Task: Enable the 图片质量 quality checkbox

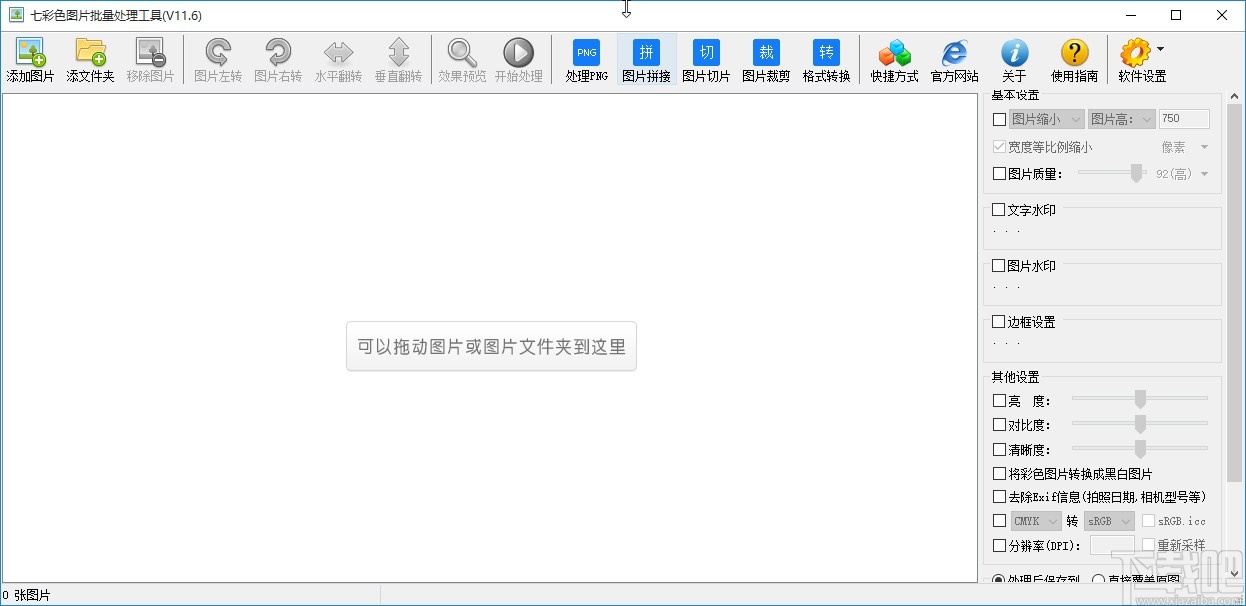Action: click(x=997, y=173)
